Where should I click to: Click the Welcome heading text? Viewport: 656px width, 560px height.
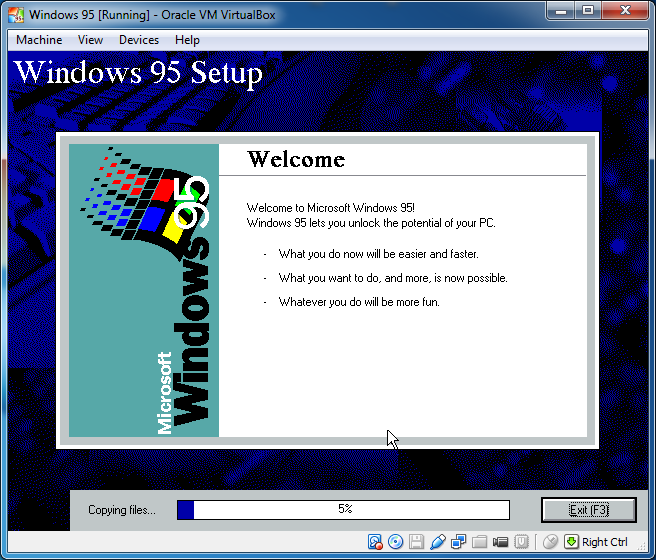296,159
